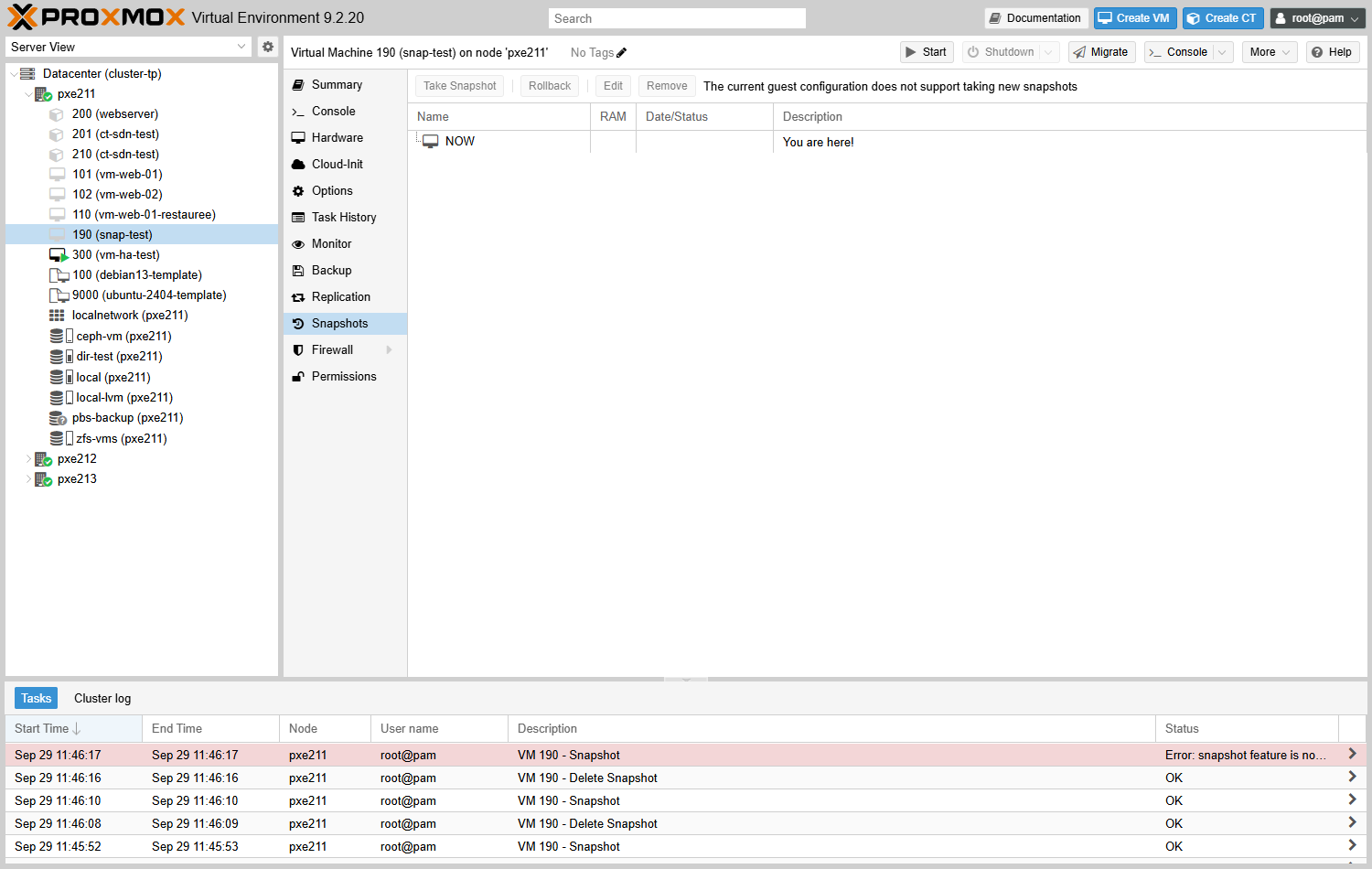Select pbs-backup (pxe211) storage icon

click(58, 418)
